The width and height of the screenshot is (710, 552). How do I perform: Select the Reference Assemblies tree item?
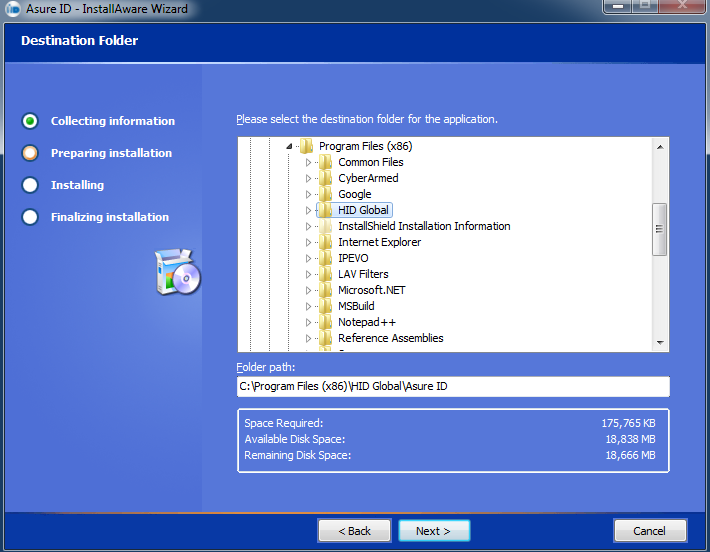(x=391, y=338)
